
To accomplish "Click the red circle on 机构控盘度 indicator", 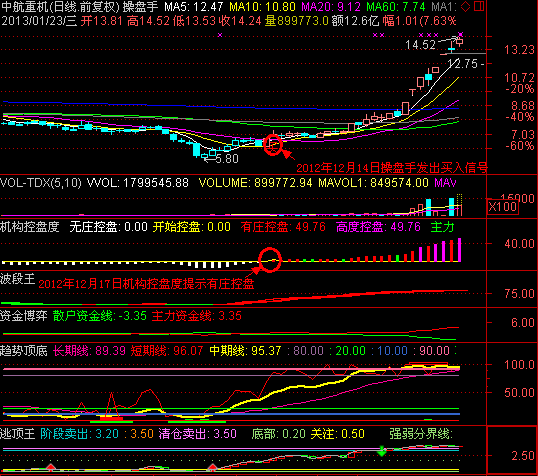I will pyautogui.click(x=270, y=260).
